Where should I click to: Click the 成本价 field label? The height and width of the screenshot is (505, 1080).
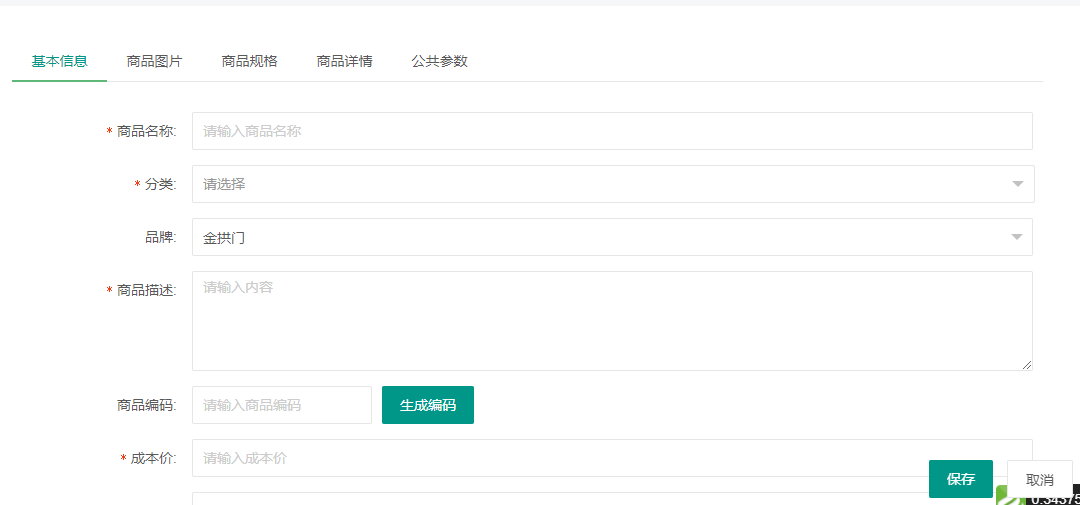(153, 458)
